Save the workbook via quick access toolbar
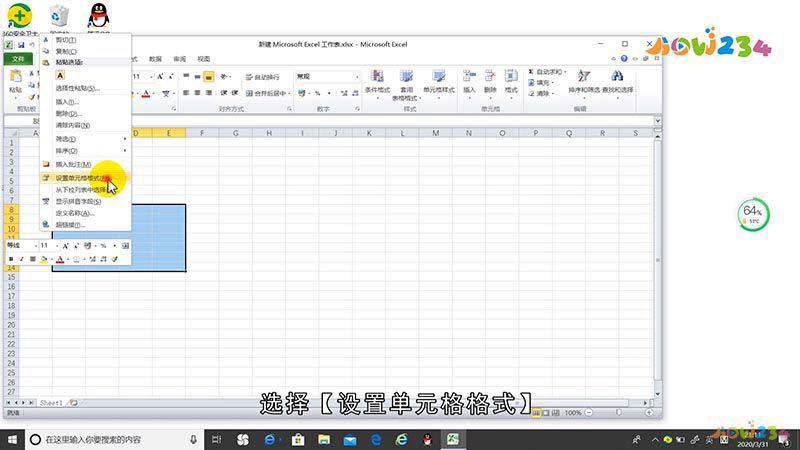 pyautogui.click(x=21, y=45)
